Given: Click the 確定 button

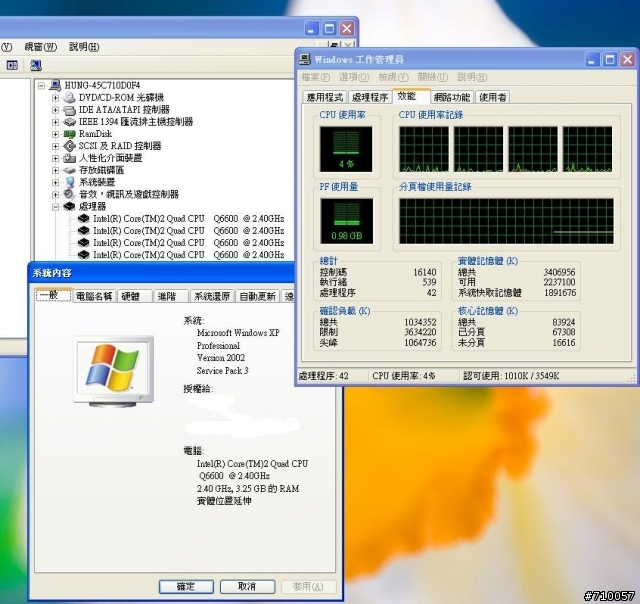Looking at the screenshot, I should click(x=186, y=587).
